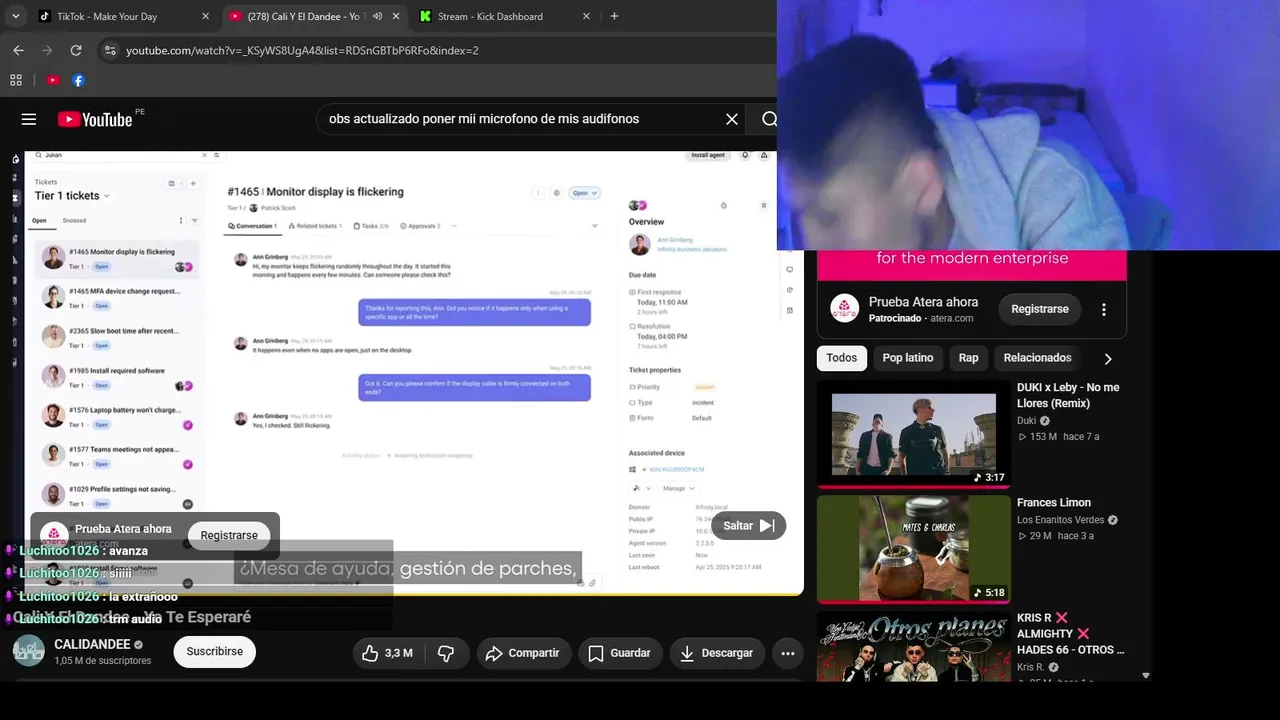
Task: Share the video with Compartir
Action: pos(523,653)
